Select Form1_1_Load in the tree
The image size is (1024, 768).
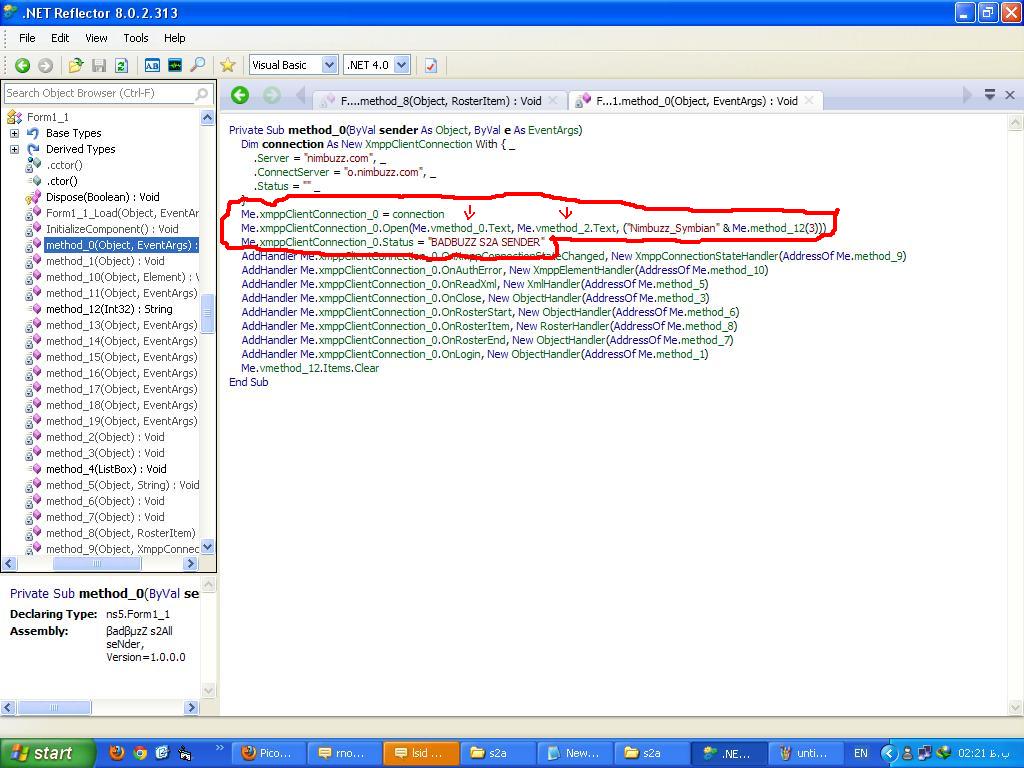[122, 214]
